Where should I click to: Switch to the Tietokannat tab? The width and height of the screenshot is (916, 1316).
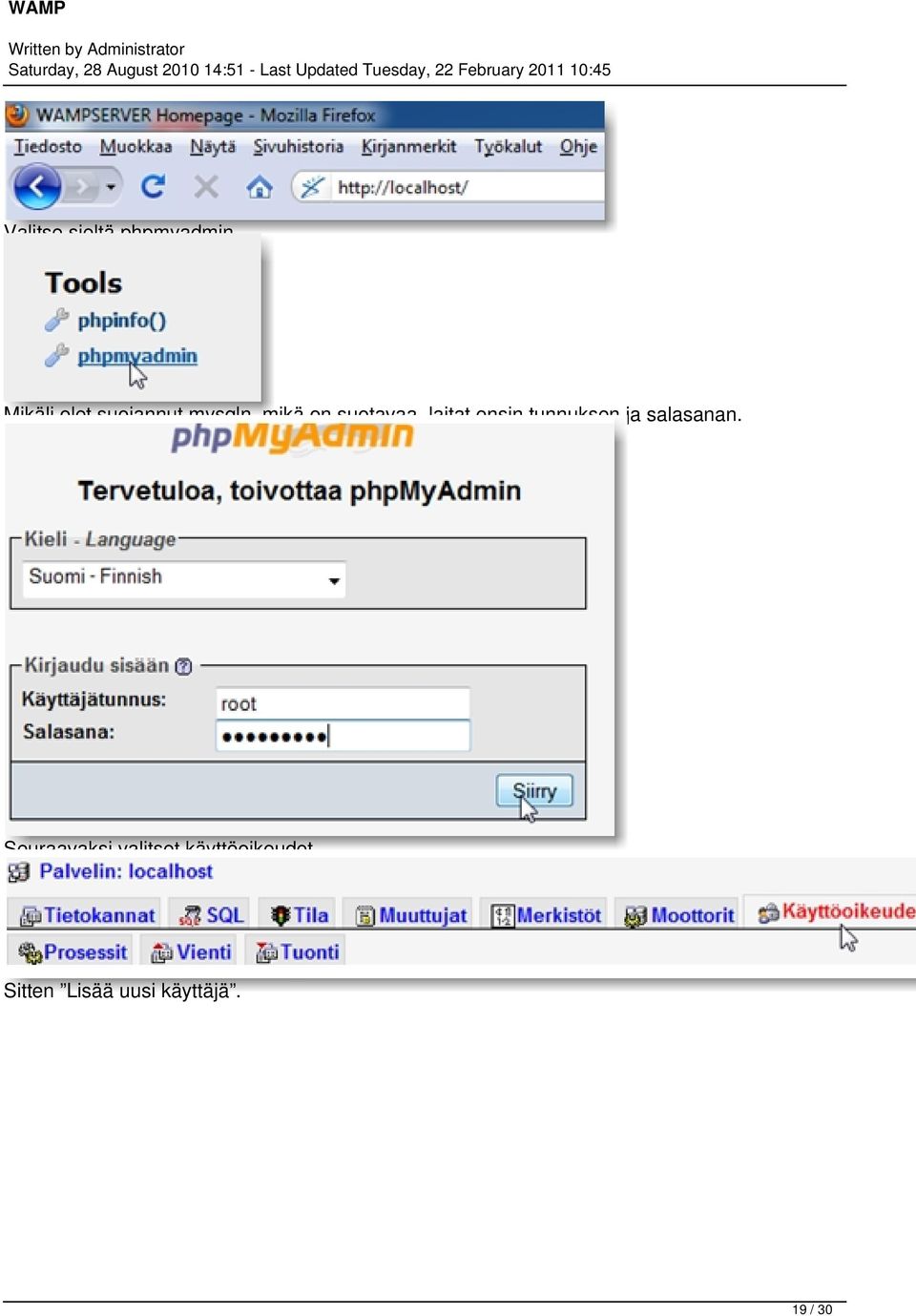[x=88, y=915]
